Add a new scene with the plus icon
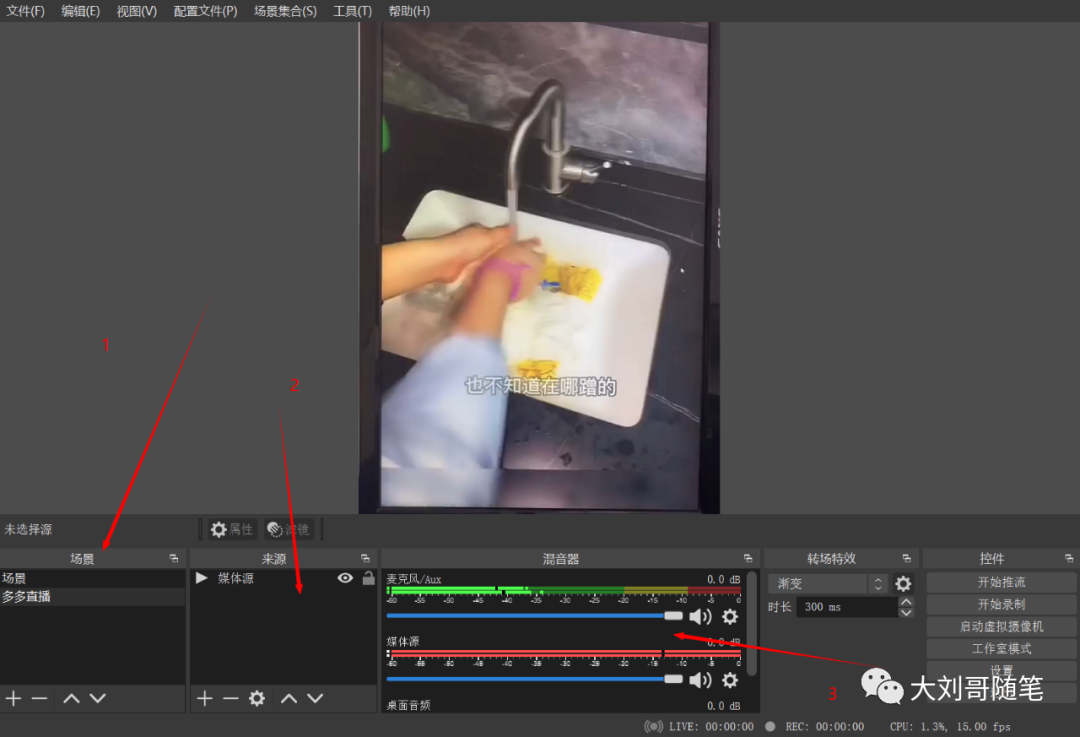Screen dimensions: 1080x737 (x=13, y=698)
